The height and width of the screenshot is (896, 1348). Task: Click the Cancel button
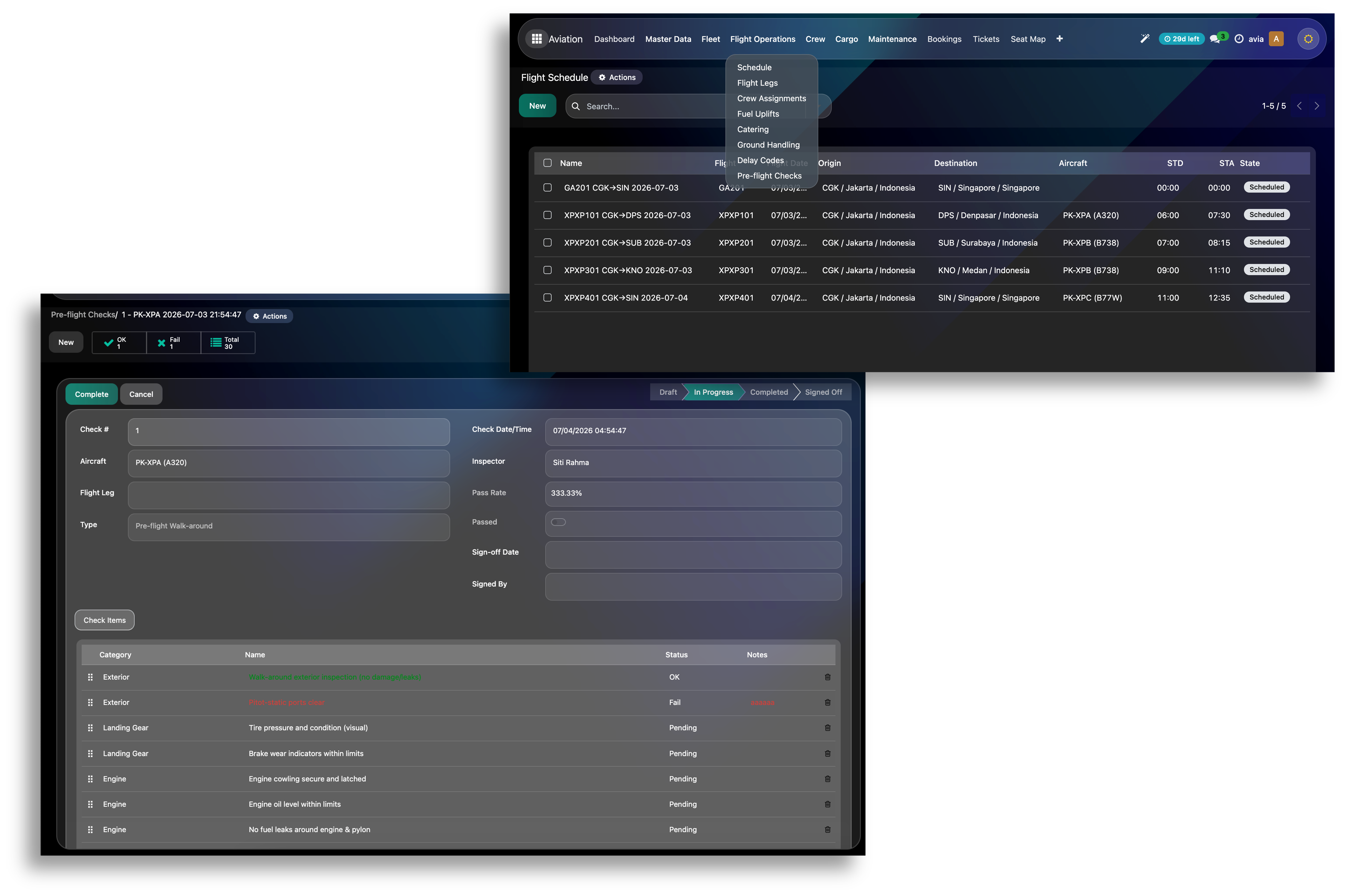tap(141, 394)
